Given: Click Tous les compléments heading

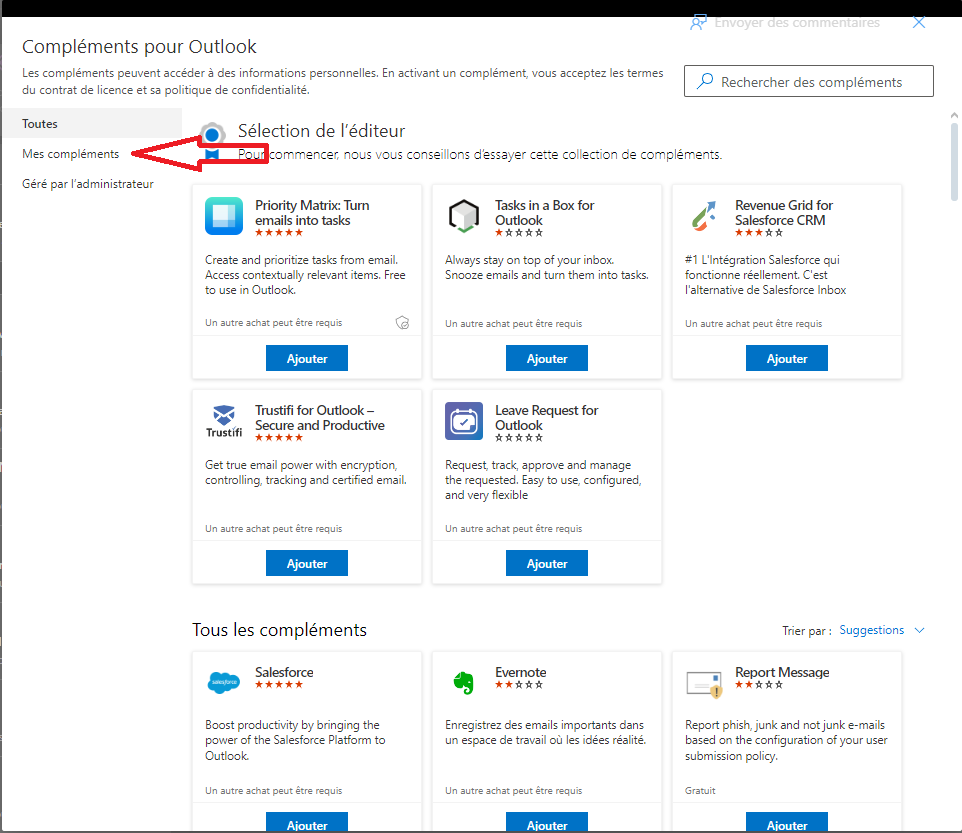Looking at the screenshot, I should [279, 630].
